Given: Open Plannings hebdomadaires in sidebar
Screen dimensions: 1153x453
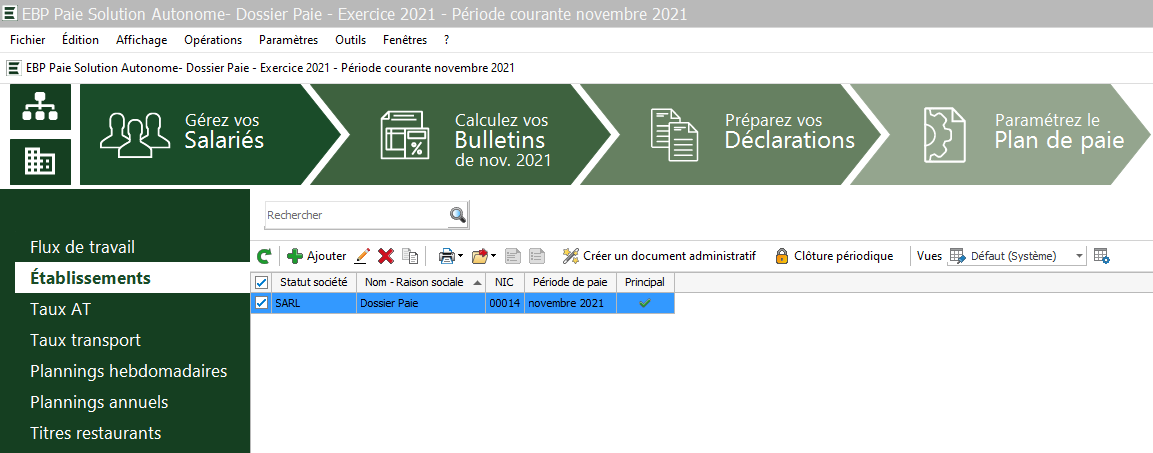Looking at the screenshot, I should [129, 371].
